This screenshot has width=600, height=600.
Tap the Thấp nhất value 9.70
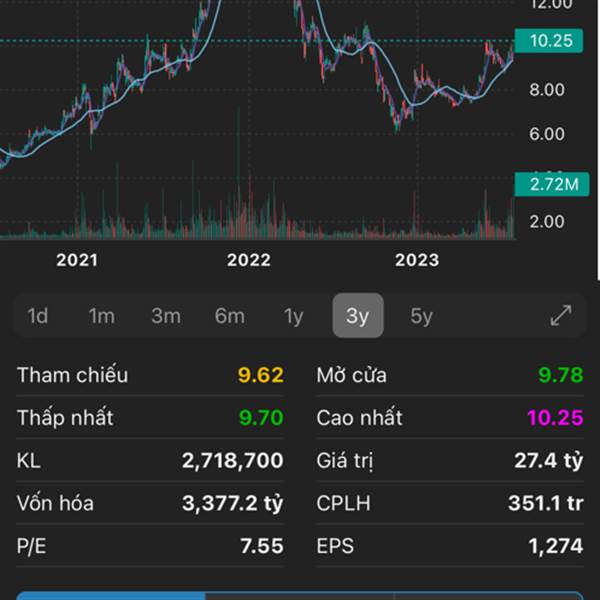click(x=261, y=417)
